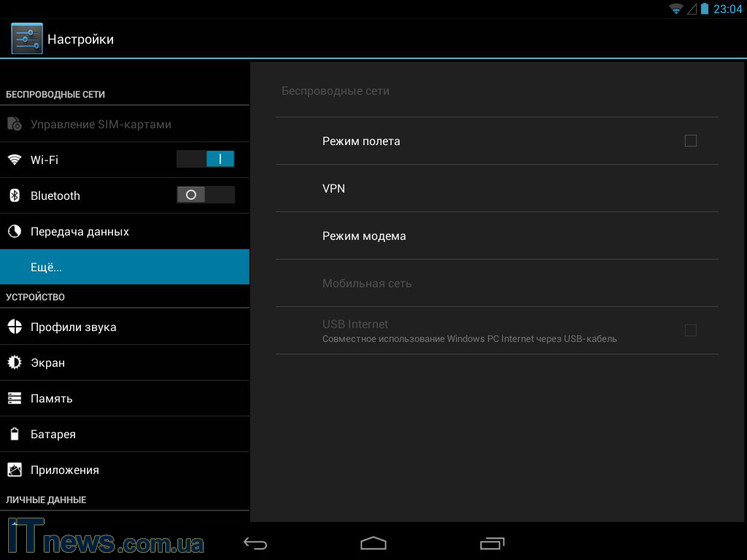Viewport: 747px width, 560px height.
Task: Tap the clock in status bar
Action: pos(727,9)
